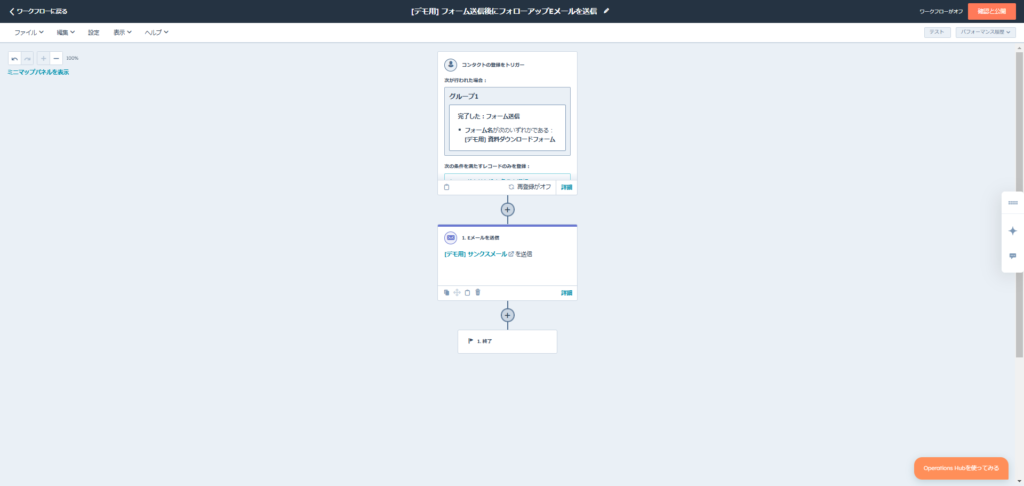Open the ヘルプ menu
Screen dimensions: 1024x486
pos(157,32)
